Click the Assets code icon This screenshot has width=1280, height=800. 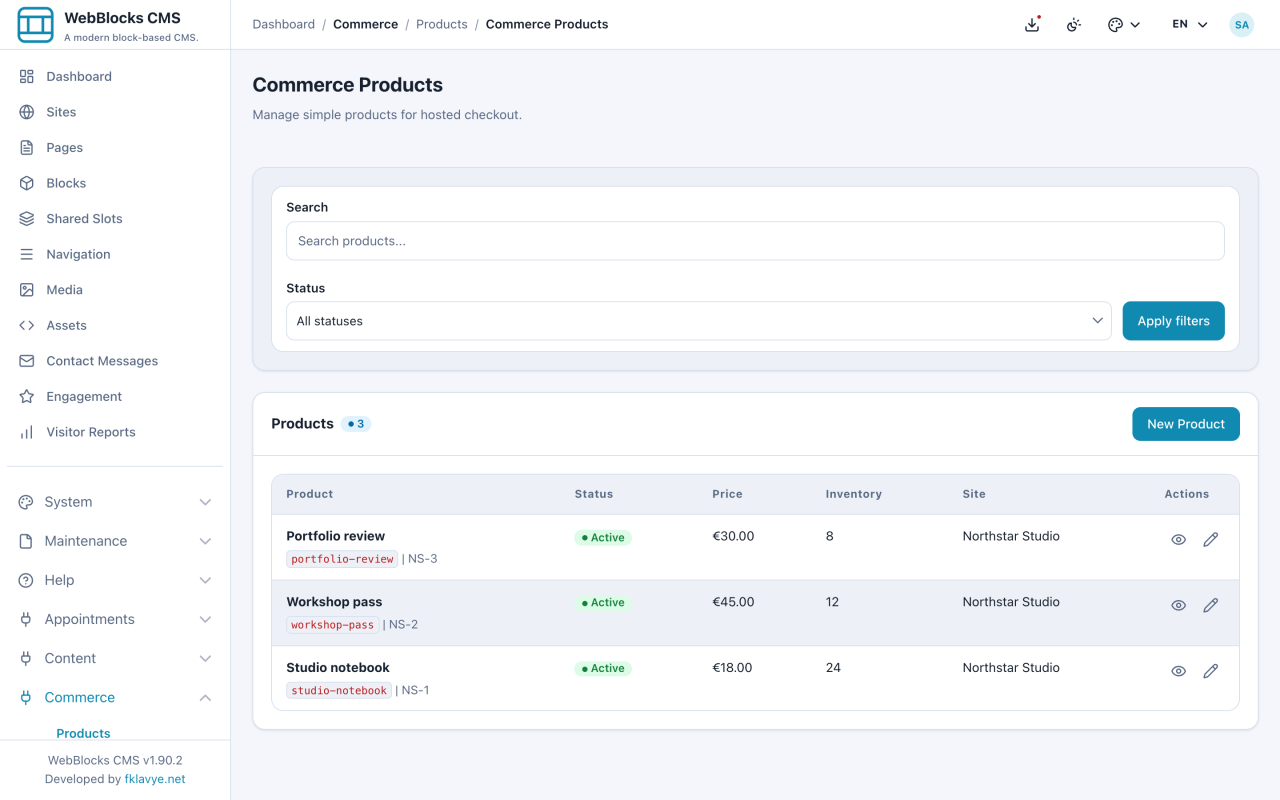[x=27, y=325]
